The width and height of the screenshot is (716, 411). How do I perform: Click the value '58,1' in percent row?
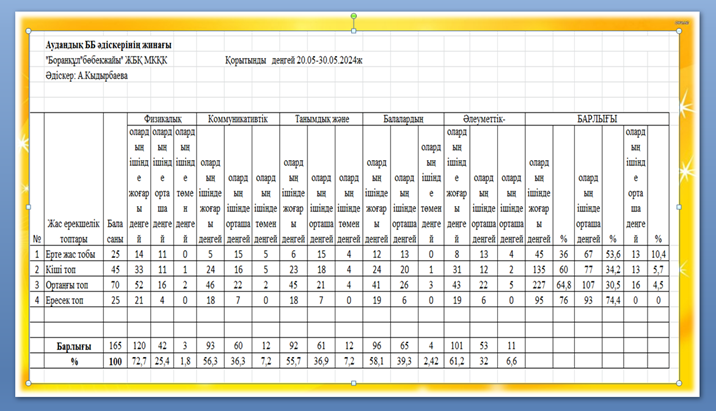pyautogui.click(x=376, y=361)
